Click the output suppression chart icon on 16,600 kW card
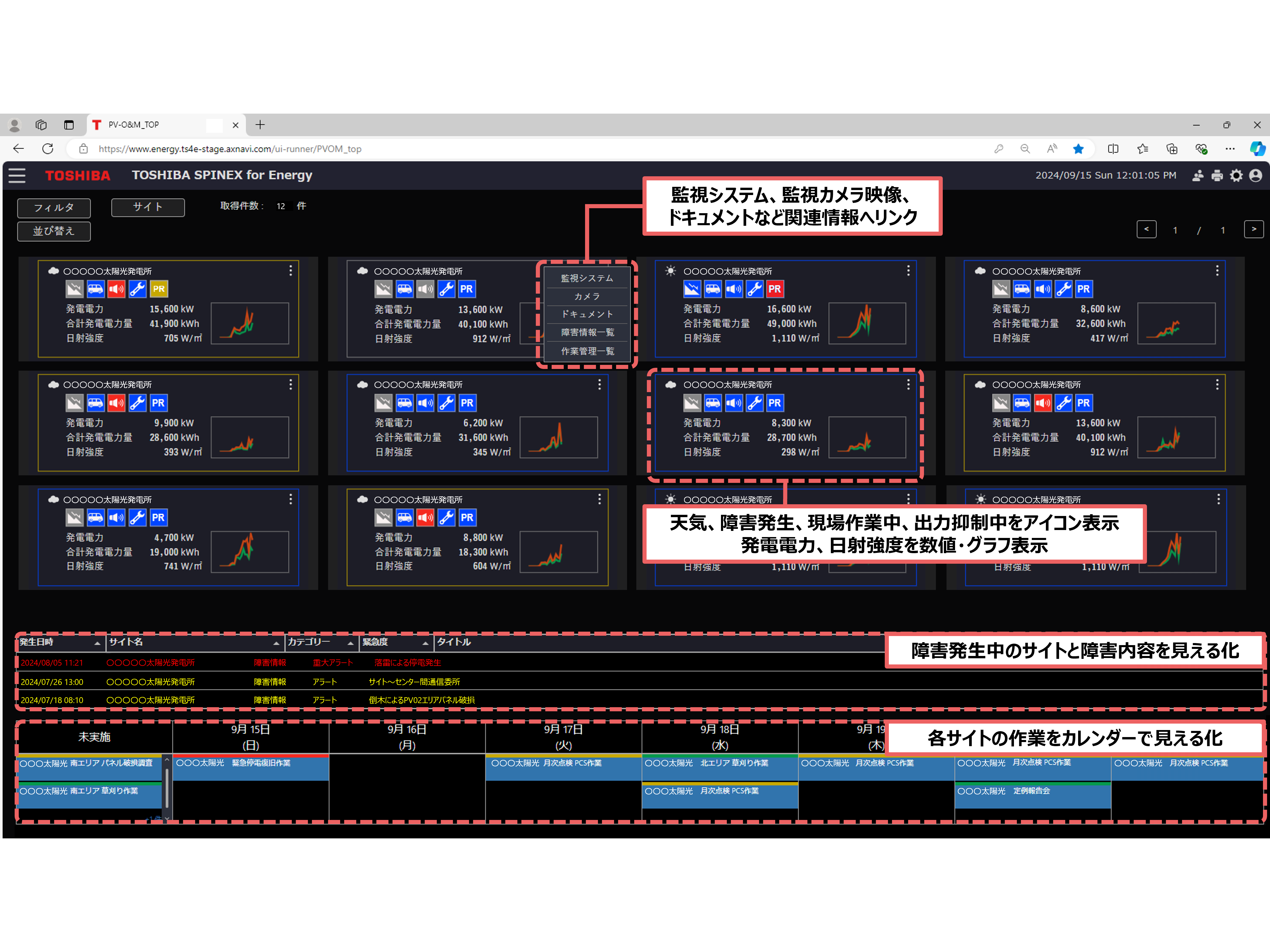The width and height of the screenshot is (1270, 952). (692, 289)
